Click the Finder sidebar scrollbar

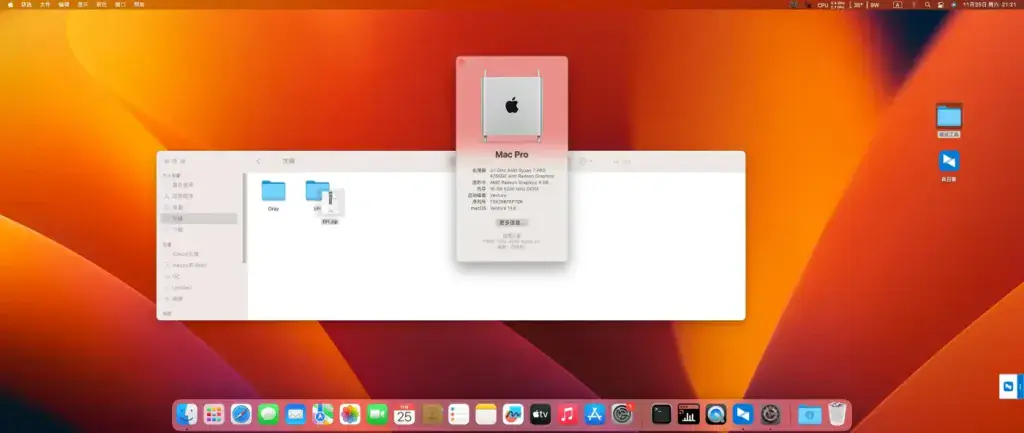245,217
